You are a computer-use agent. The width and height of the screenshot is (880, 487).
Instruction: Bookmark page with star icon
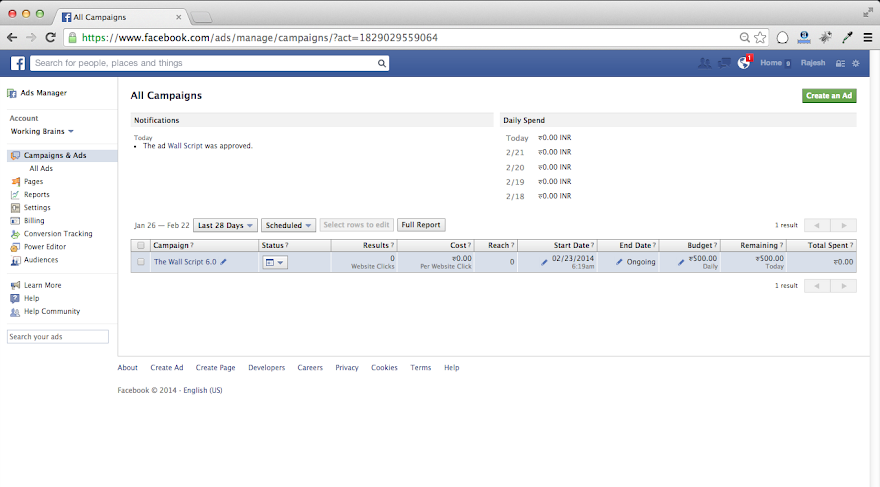[x=760, y=38]
